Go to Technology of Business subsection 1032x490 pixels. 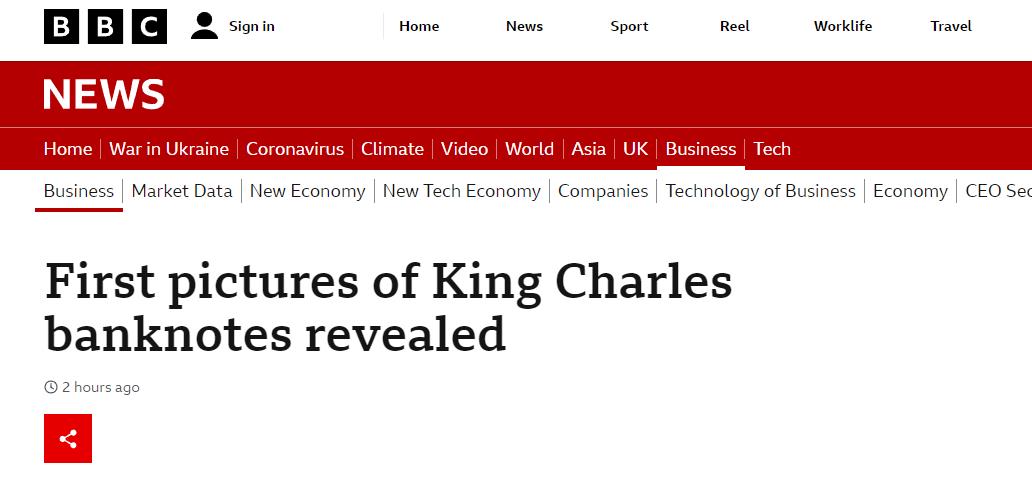(760, 191)
